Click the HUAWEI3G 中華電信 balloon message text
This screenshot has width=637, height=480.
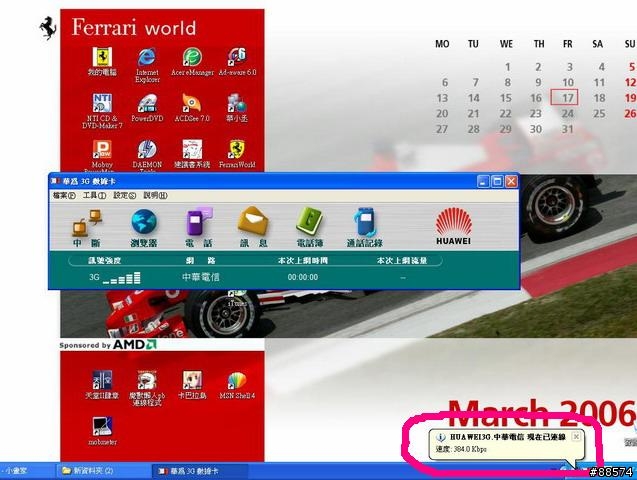(x=508, y=437)
